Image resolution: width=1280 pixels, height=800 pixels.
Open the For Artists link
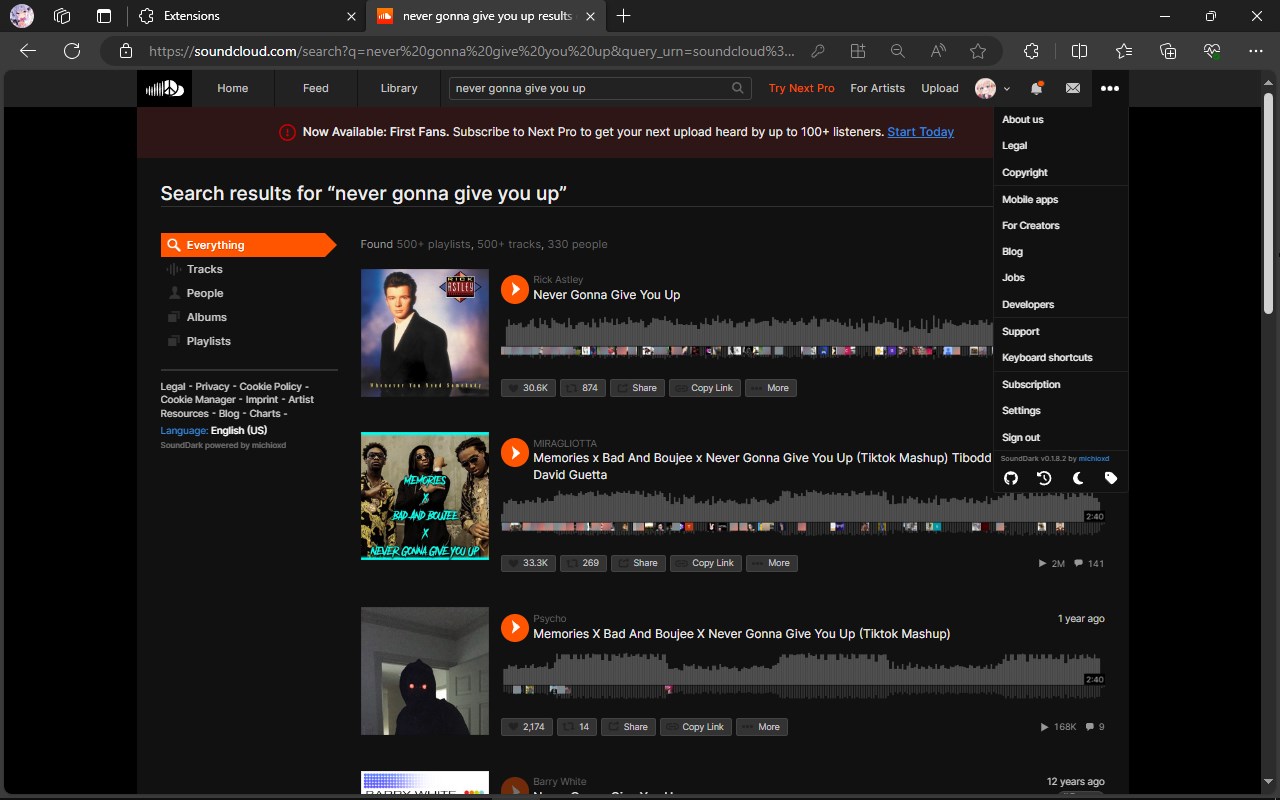(877, 88)
